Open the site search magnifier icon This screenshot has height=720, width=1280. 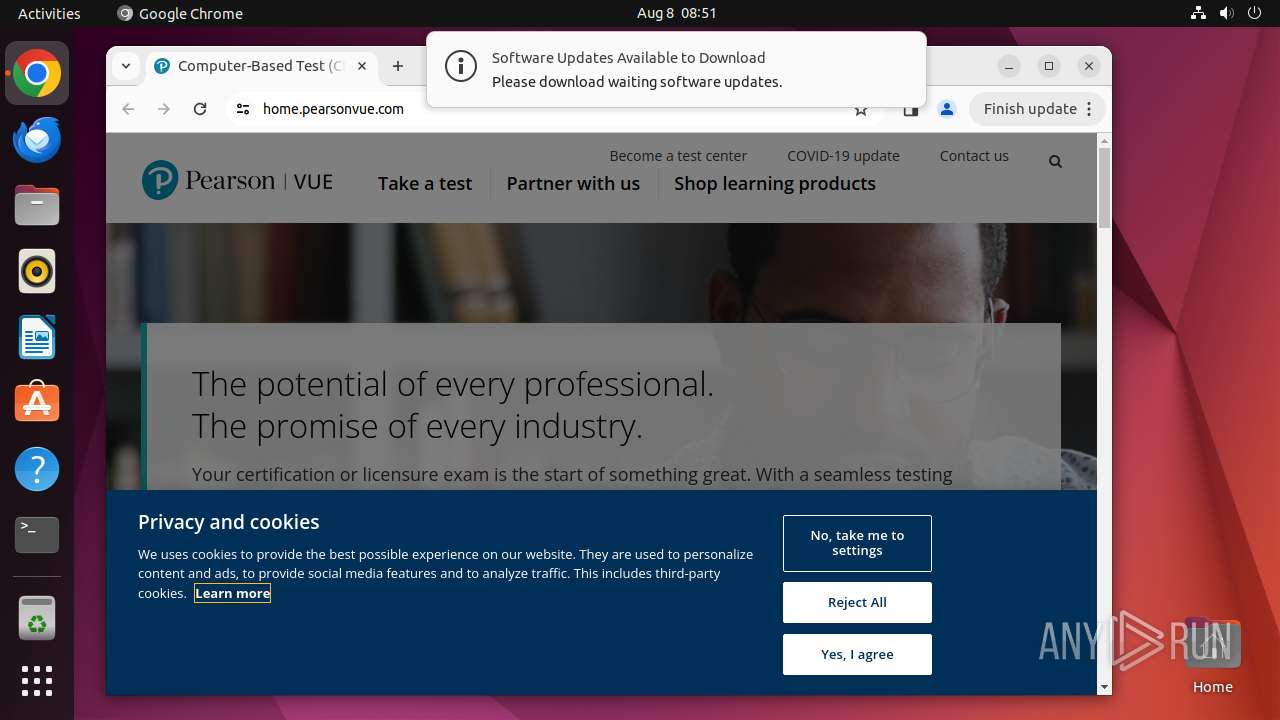(1055, 162)
